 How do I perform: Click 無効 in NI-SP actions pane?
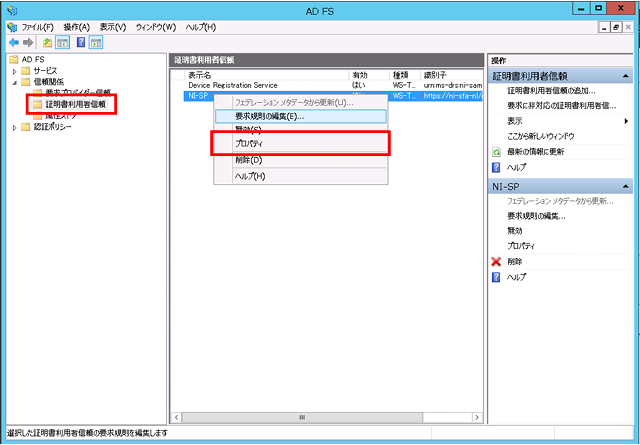514,231
